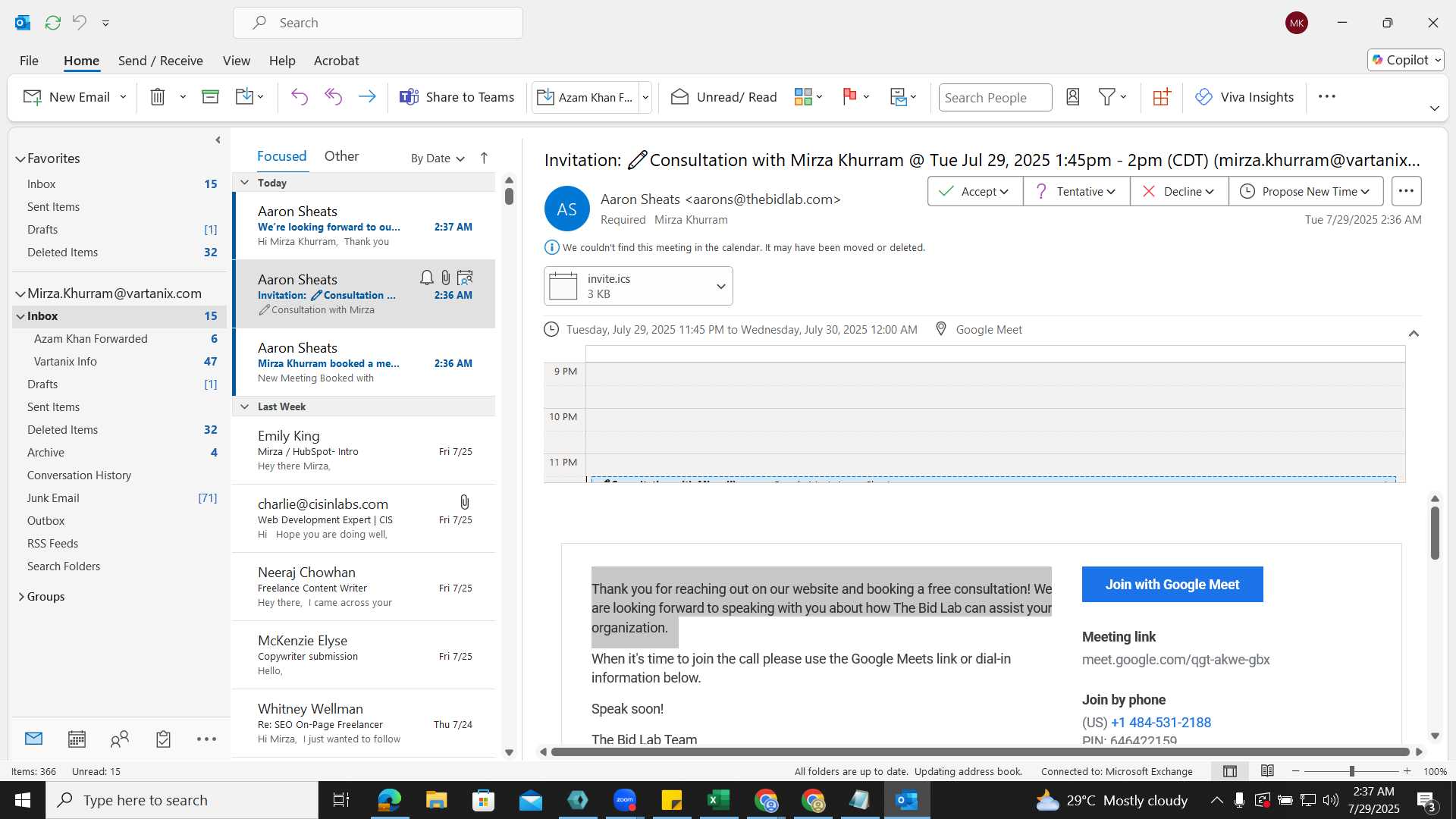Click more actions ellipsis in meeting header
This screenshot has height=819, width=1456.
click(1406, 191)
